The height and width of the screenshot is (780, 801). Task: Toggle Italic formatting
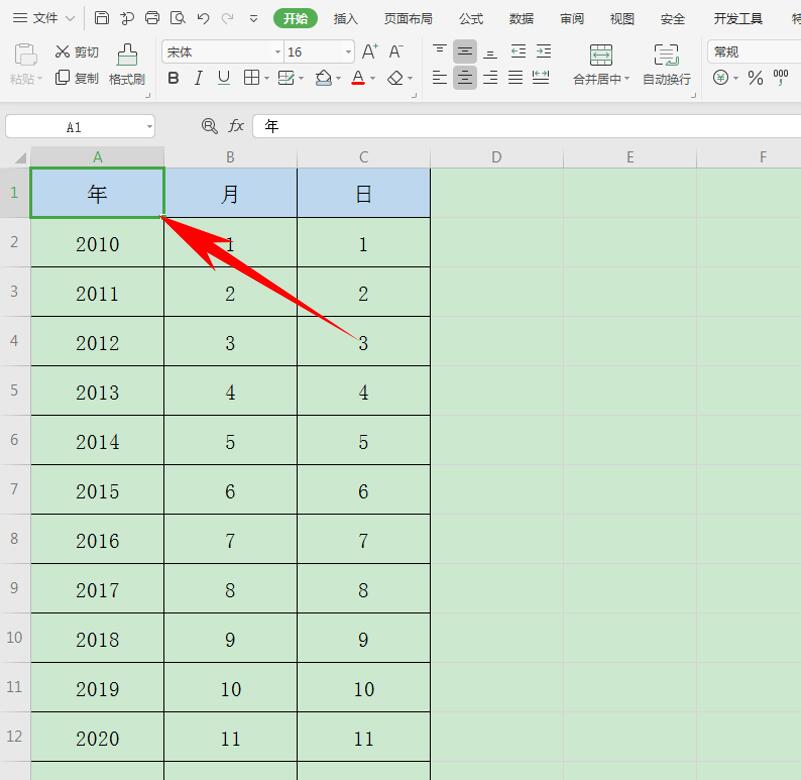198,78
